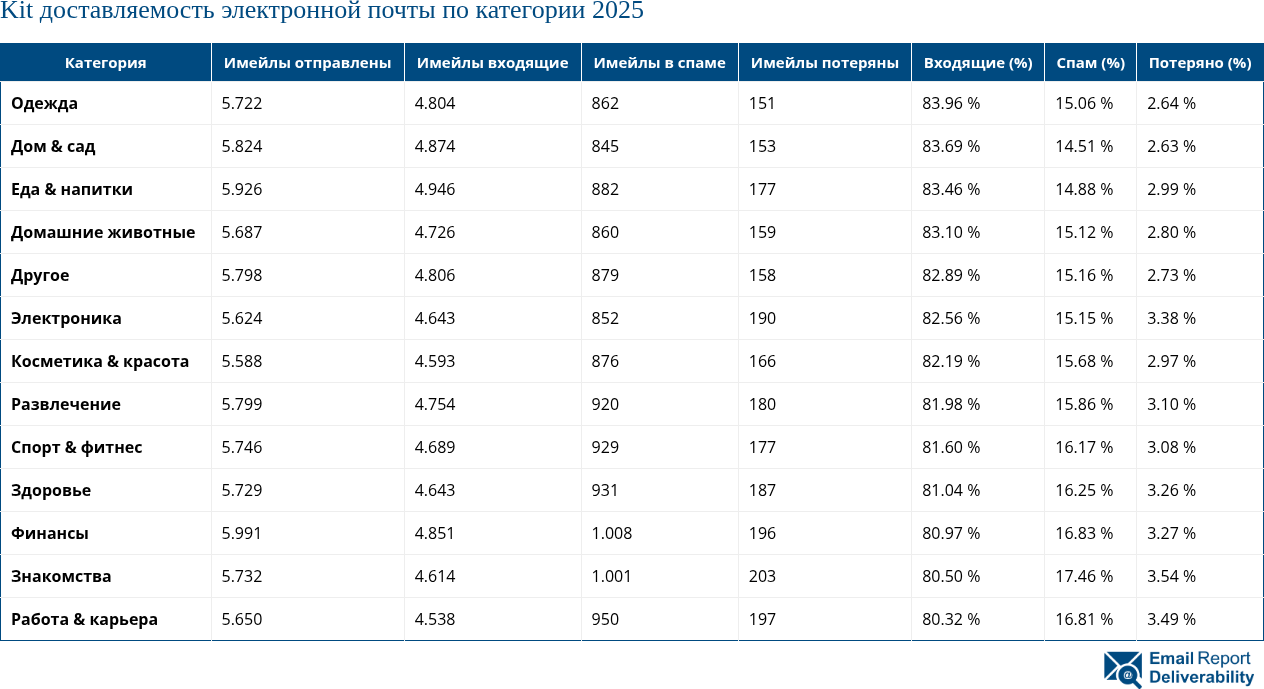Click inbox percent '82.19 %' in Косметика & красота row
Viewport: 1264px width, 689px height.
tap(951, 361)
